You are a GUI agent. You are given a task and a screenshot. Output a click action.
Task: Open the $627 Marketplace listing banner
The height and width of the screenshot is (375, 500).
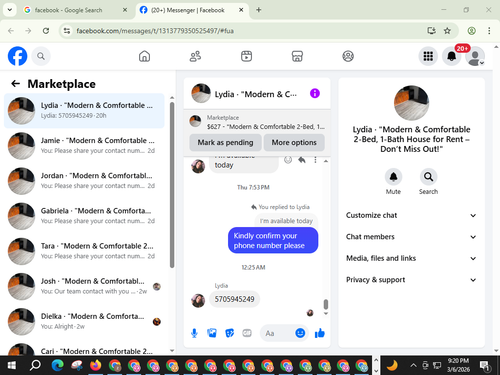click(x=257, y=122)
